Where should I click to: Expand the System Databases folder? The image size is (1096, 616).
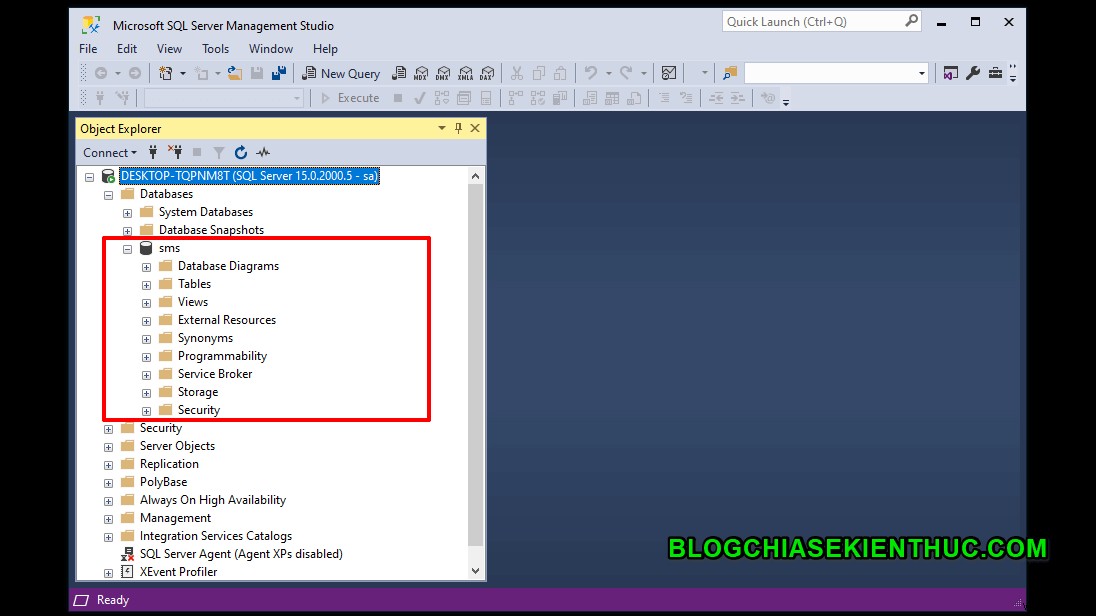tap(127, 213)
